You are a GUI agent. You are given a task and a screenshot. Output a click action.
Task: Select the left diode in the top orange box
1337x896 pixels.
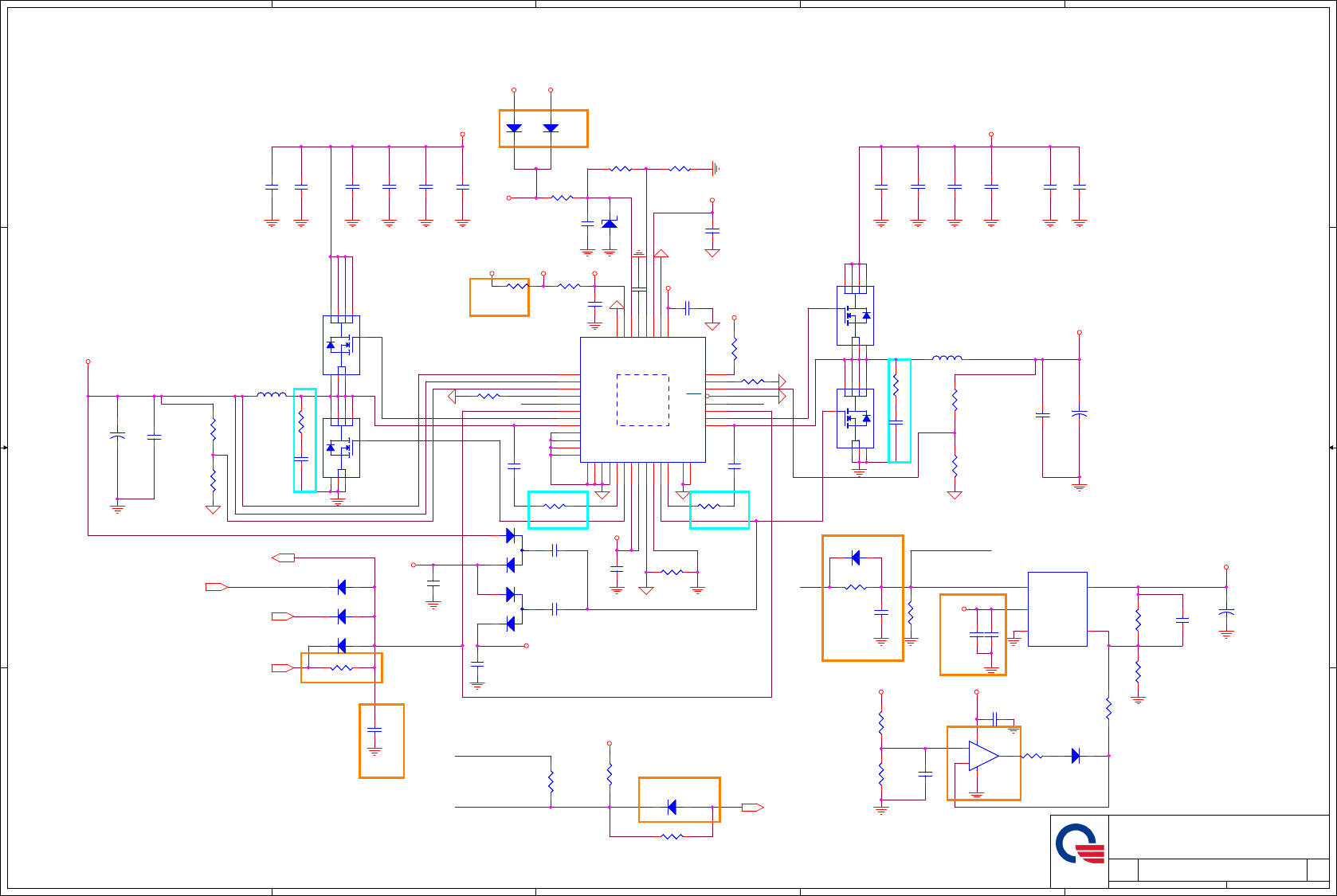coord(514,127)
